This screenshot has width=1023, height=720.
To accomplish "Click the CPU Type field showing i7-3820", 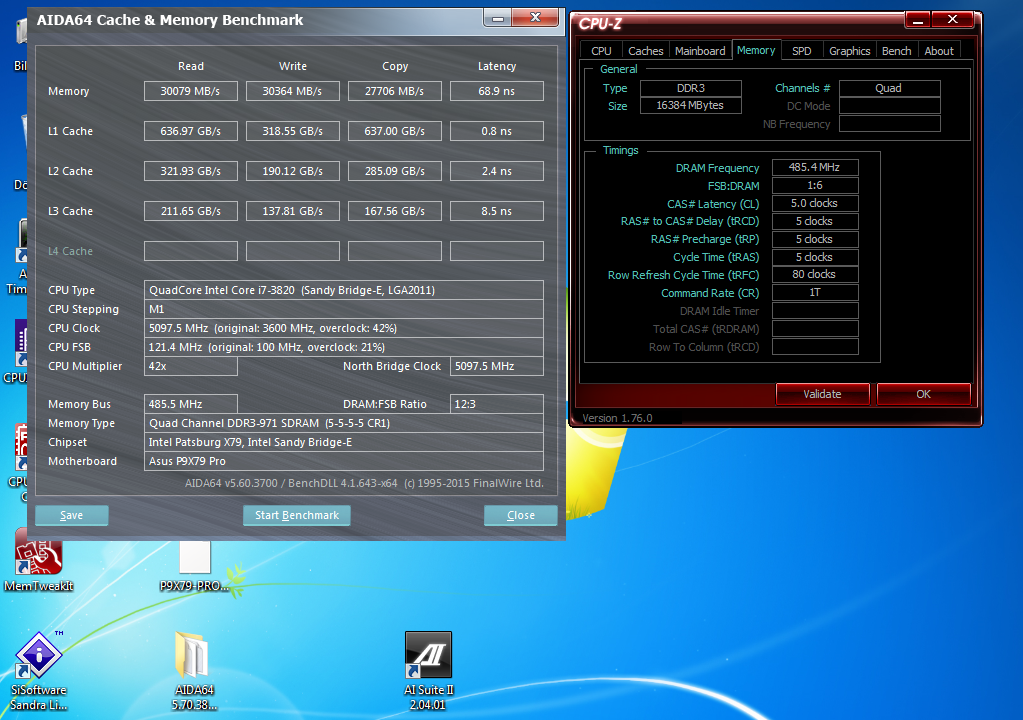I will 344,290.
